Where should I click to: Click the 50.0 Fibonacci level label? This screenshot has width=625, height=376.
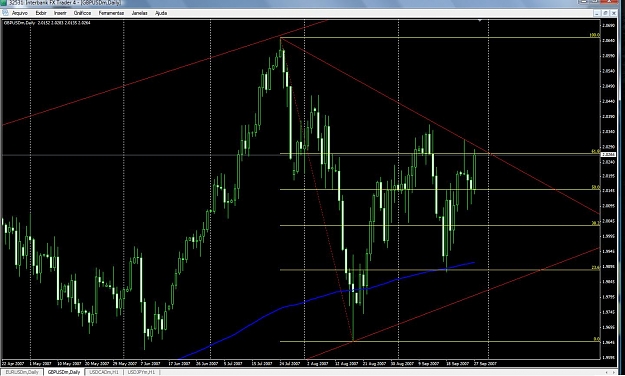click(x=596, y=187)
